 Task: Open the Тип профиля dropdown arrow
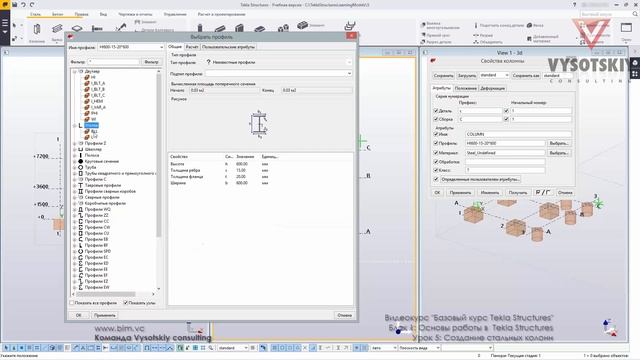[x=349, y=62]
